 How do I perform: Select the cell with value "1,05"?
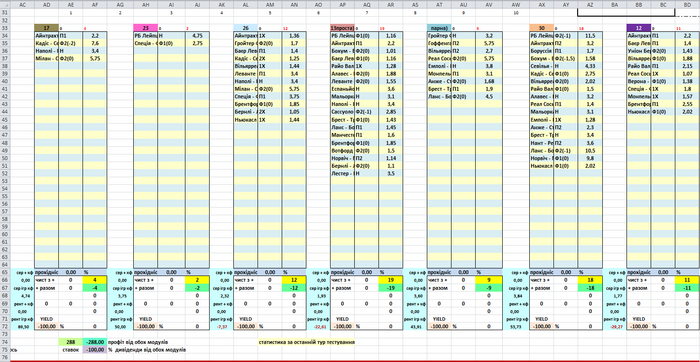[x=294, y=112]
